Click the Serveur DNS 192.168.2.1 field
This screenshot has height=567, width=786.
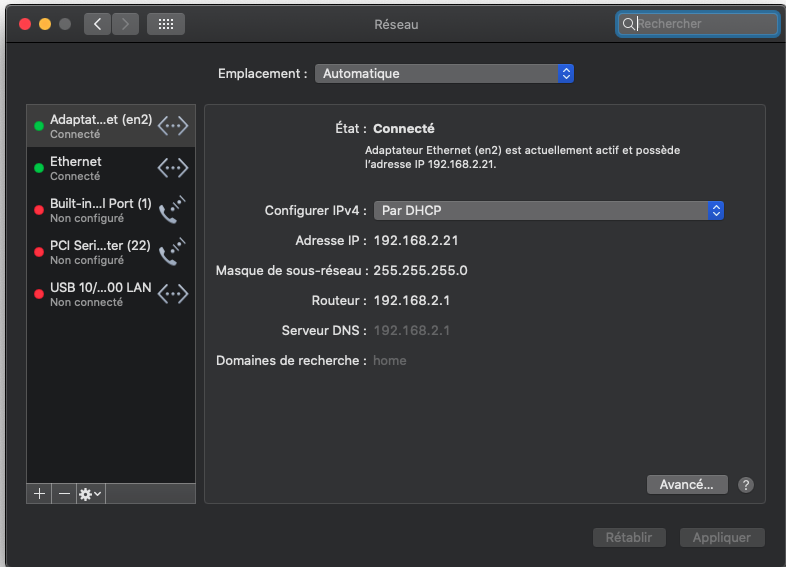412,330
